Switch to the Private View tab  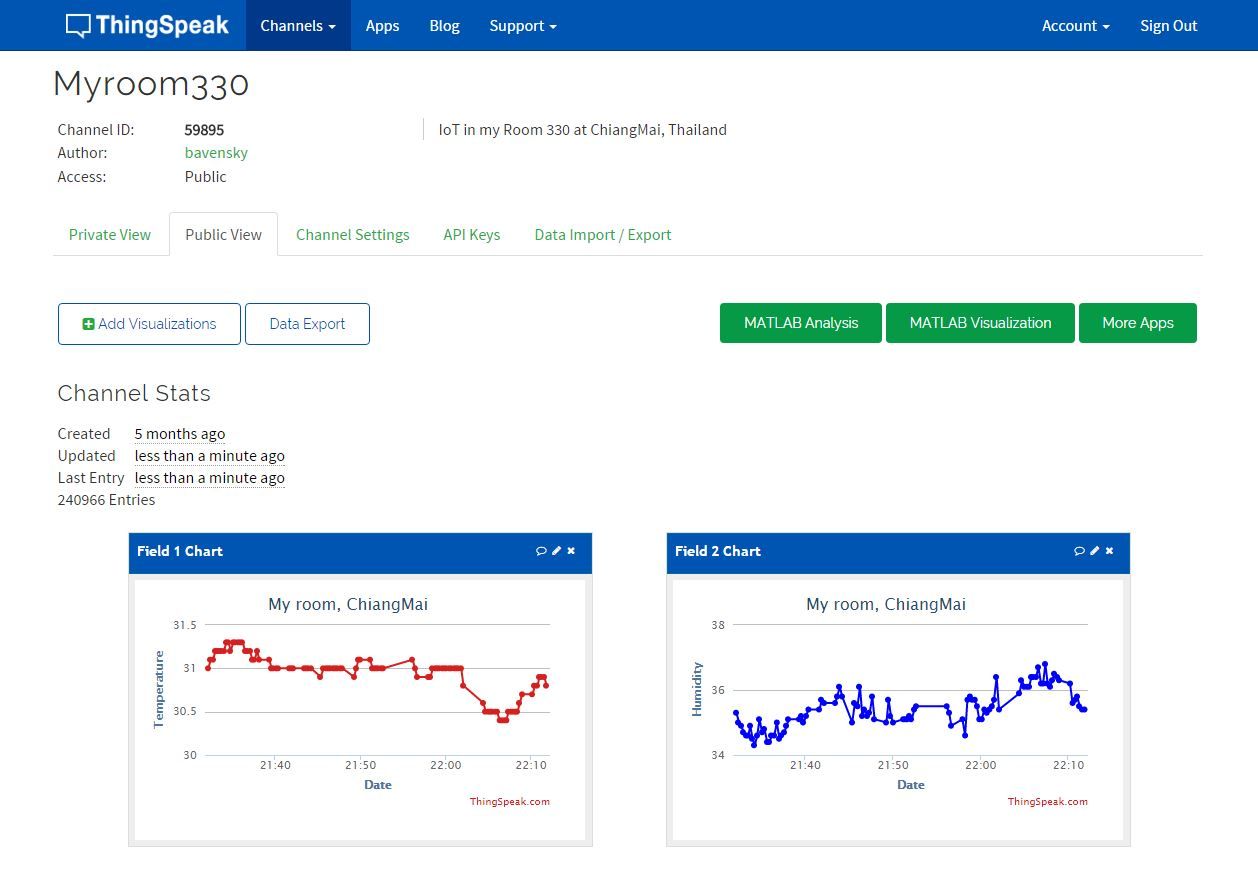[110, 235]
